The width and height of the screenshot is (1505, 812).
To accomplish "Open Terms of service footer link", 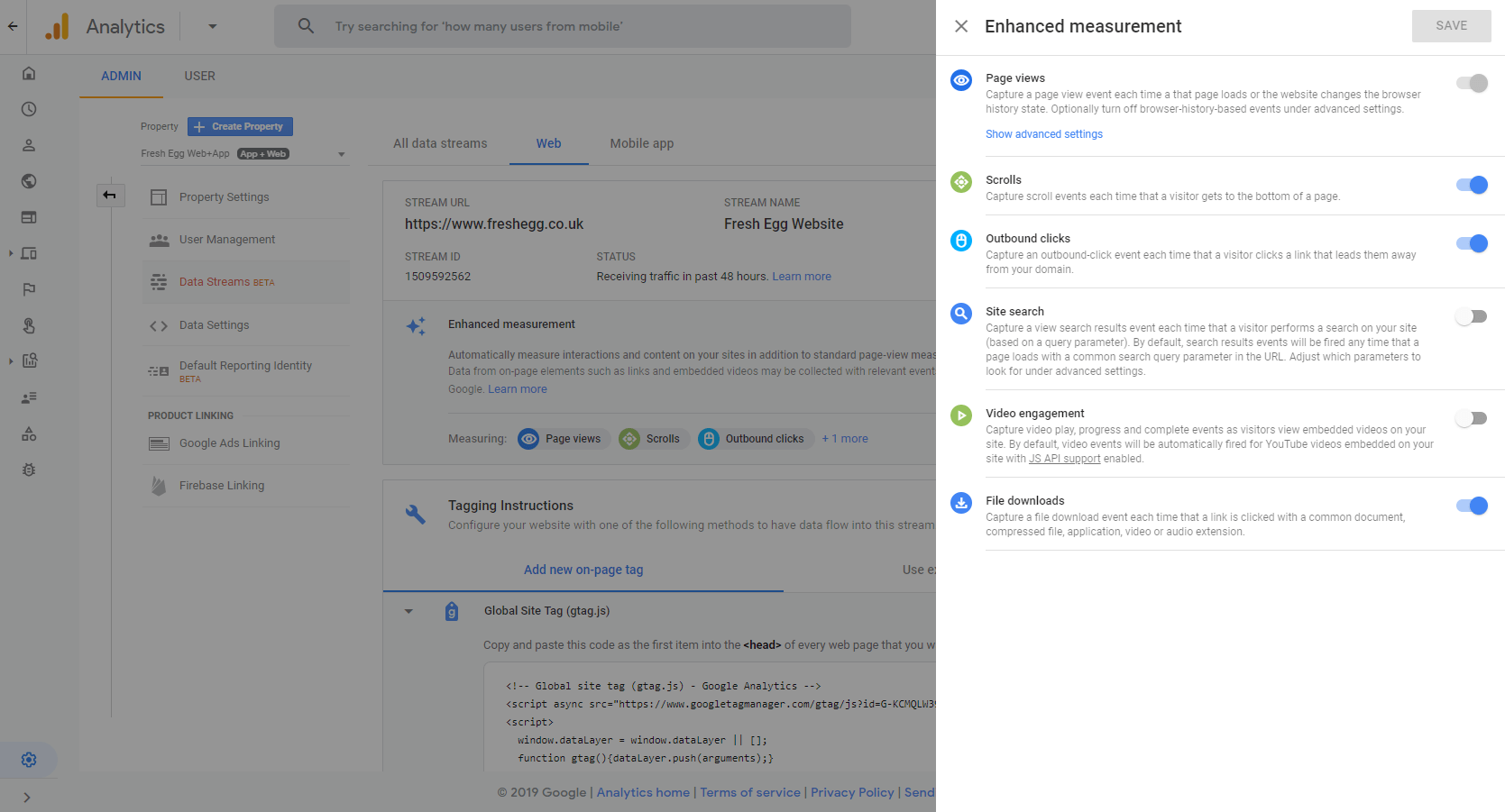I will coord(750,792).
